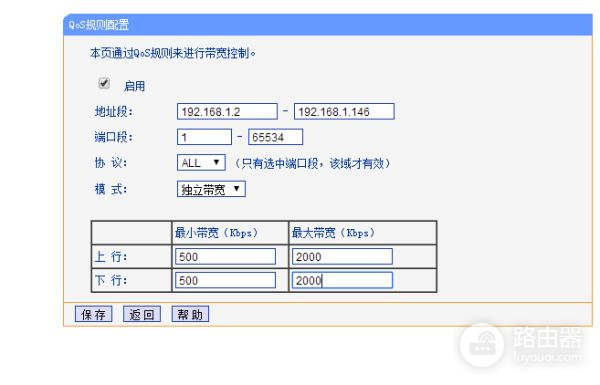The width and height of the screenshot is (600, 385).
Task: Click the 最小带宽 (Kbps) column header
Action: 216,233
